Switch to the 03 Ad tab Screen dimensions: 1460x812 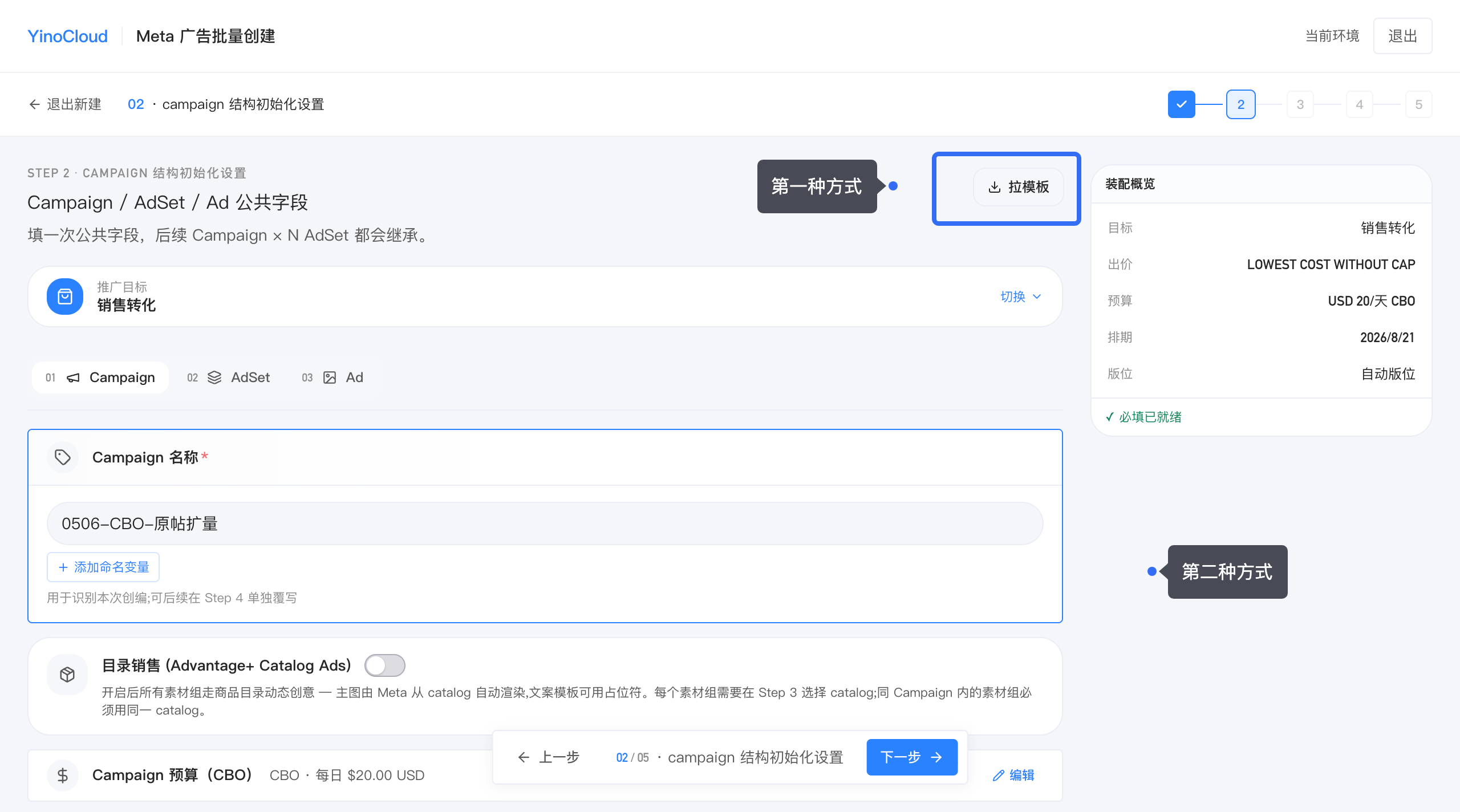332,377
